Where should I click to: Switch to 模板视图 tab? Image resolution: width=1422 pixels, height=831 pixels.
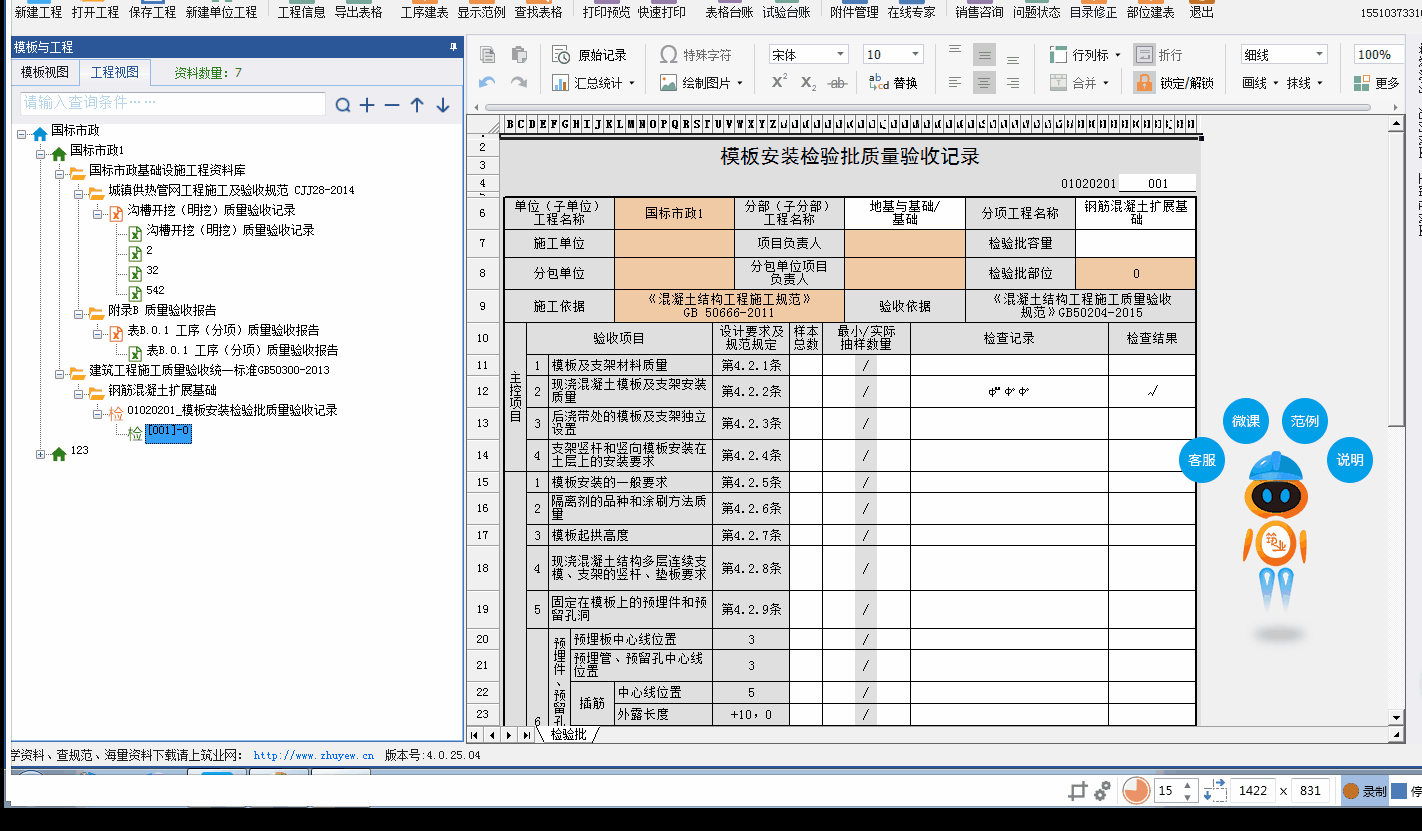(x=45, y=72)
